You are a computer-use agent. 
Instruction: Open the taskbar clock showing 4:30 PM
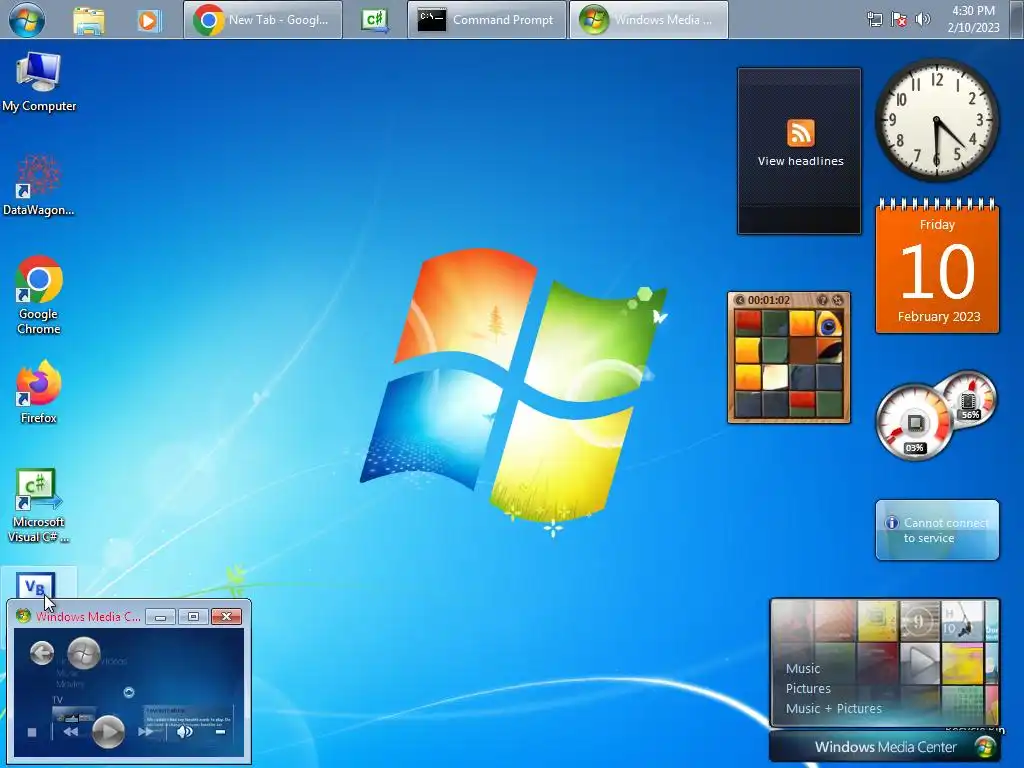(x=973, y=19)
